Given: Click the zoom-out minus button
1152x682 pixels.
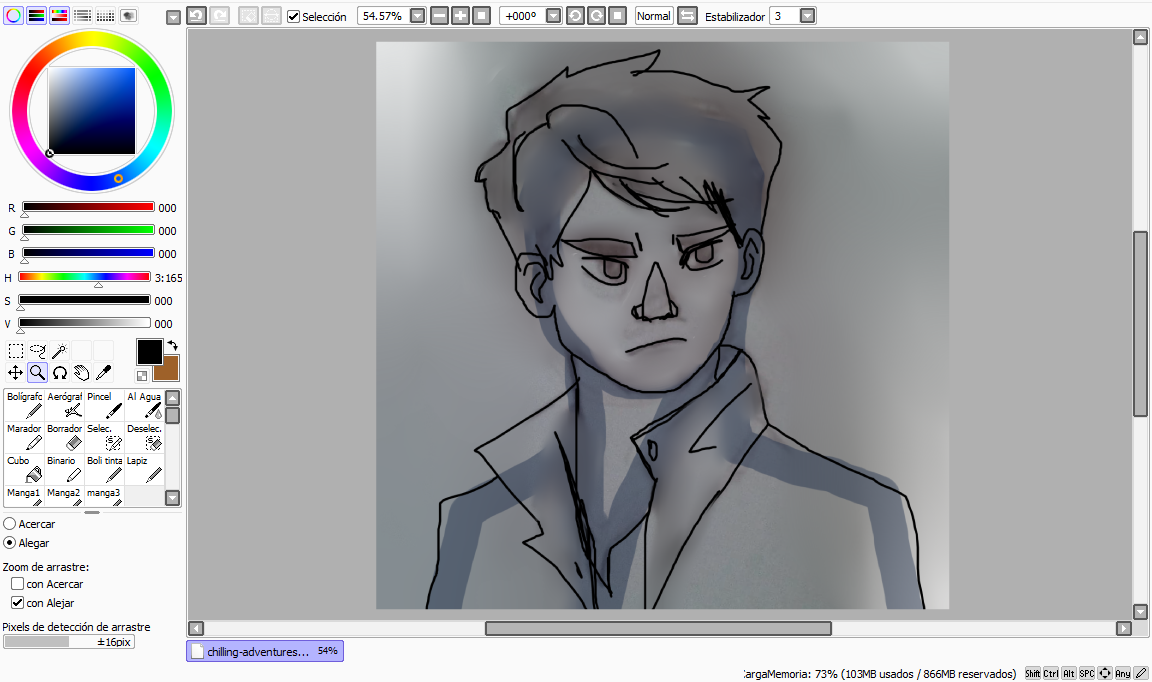Looking at the screenshot, I should click(x=439, y=15).
